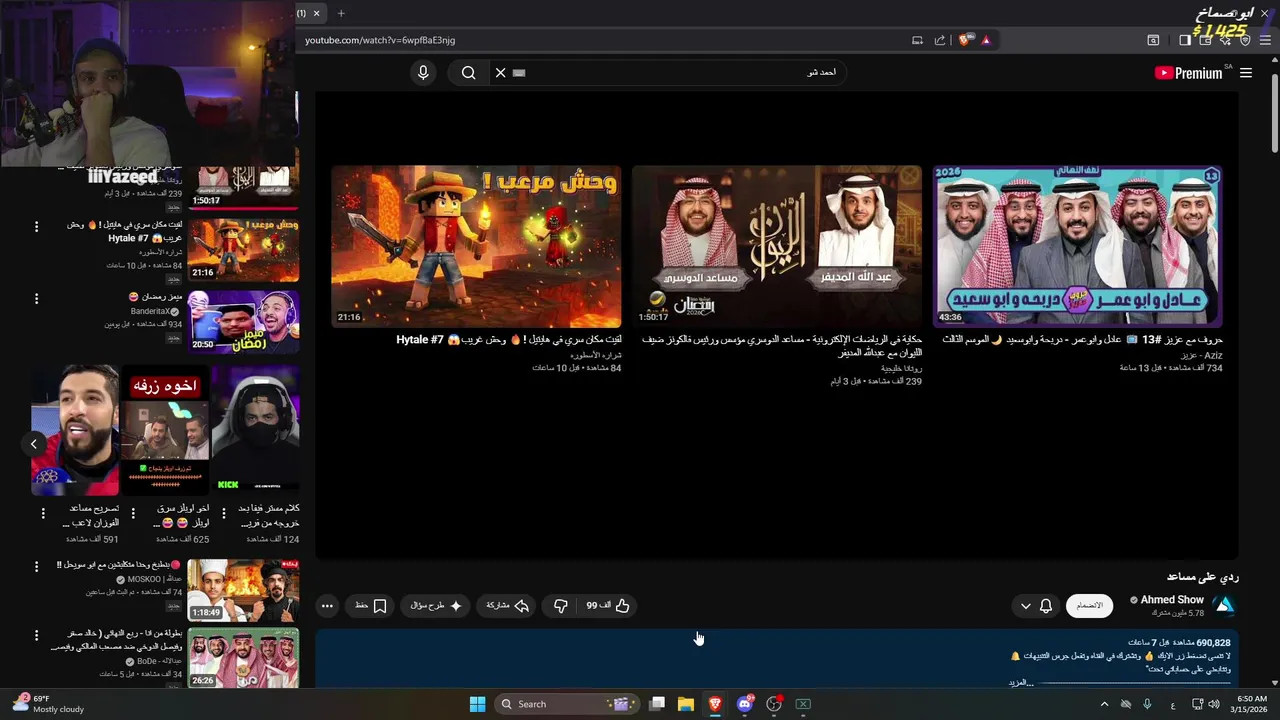
Task: Open the tab search icon in toolbar
Action: tap(1153, 40)
